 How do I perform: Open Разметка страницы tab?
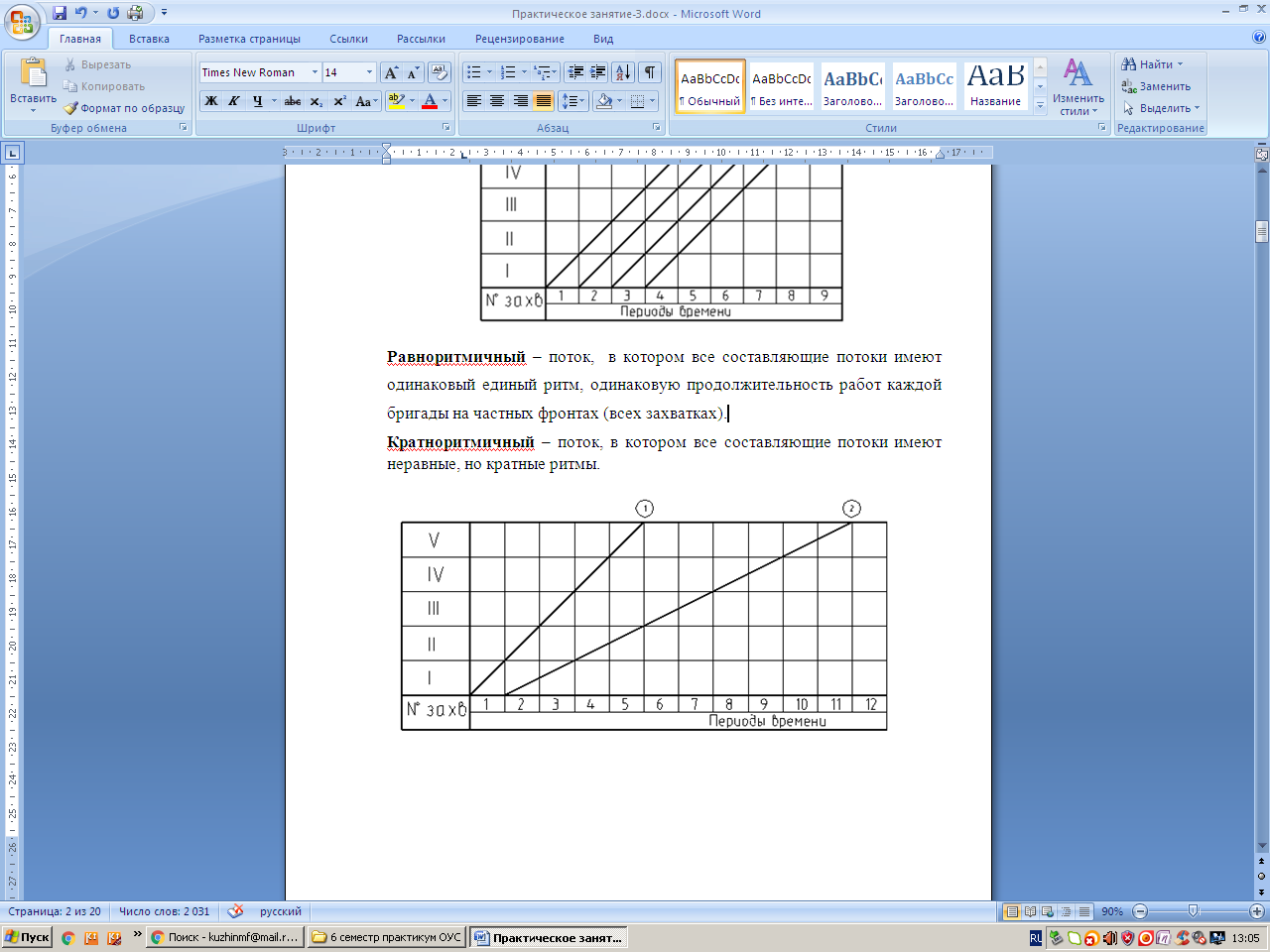click(249, 39)
